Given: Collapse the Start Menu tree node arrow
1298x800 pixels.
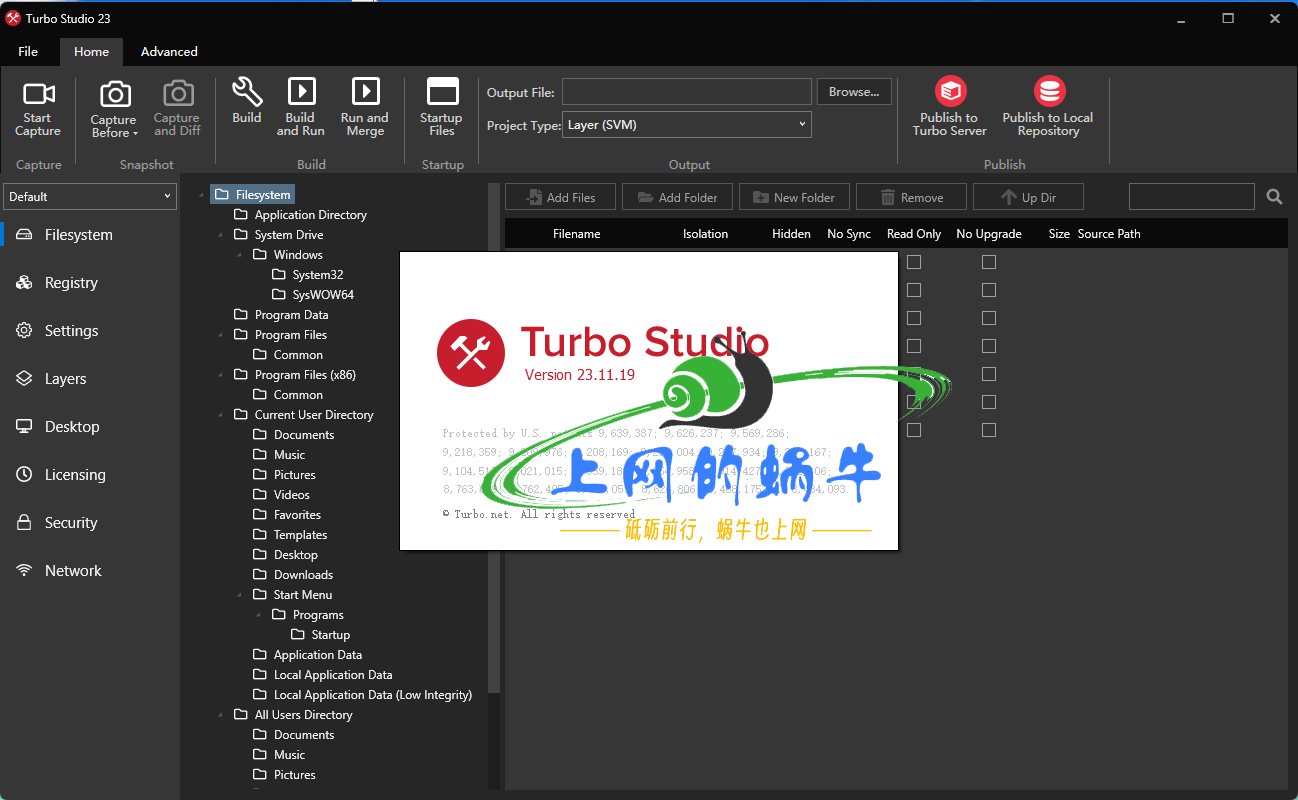Looking at the screenshot, I should point(240,595).
